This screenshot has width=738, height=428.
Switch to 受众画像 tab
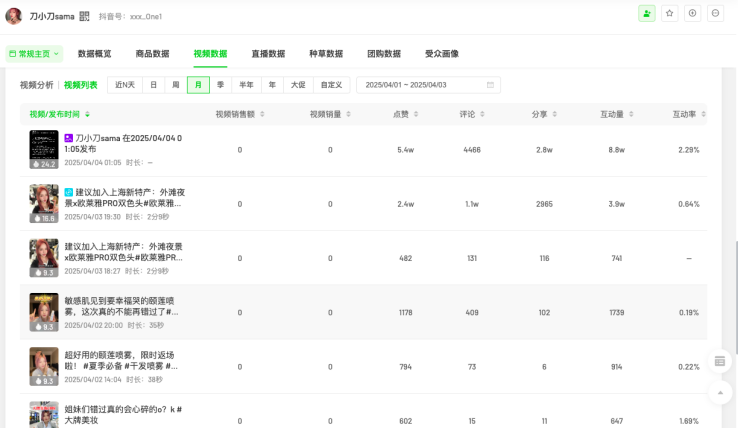pos(442,54)
